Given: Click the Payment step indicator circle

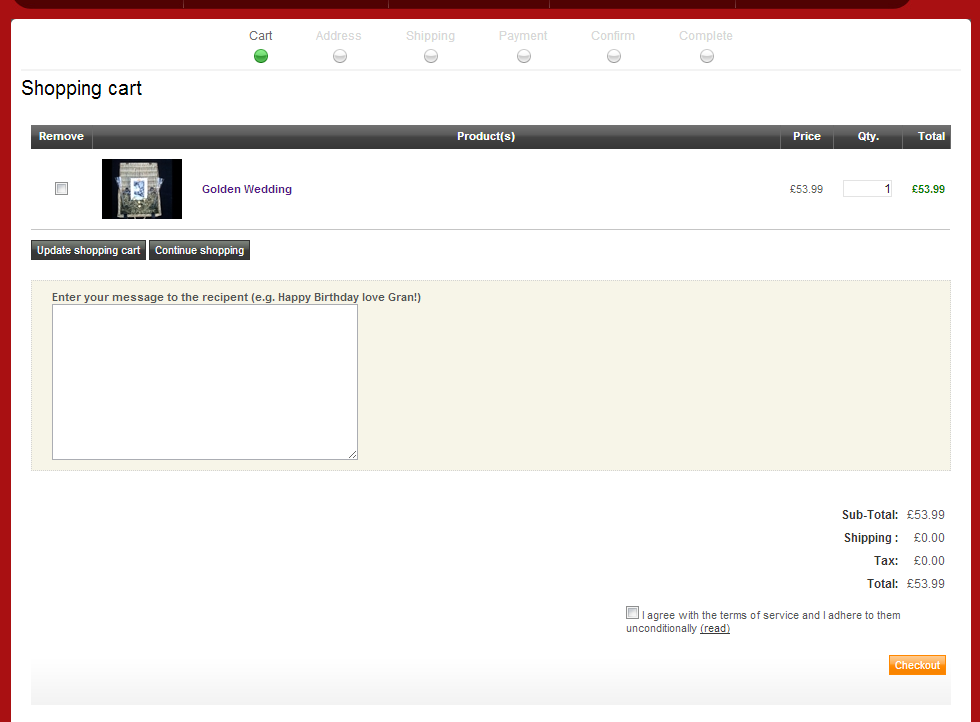Looking at the screenshot, I should 524,56.
